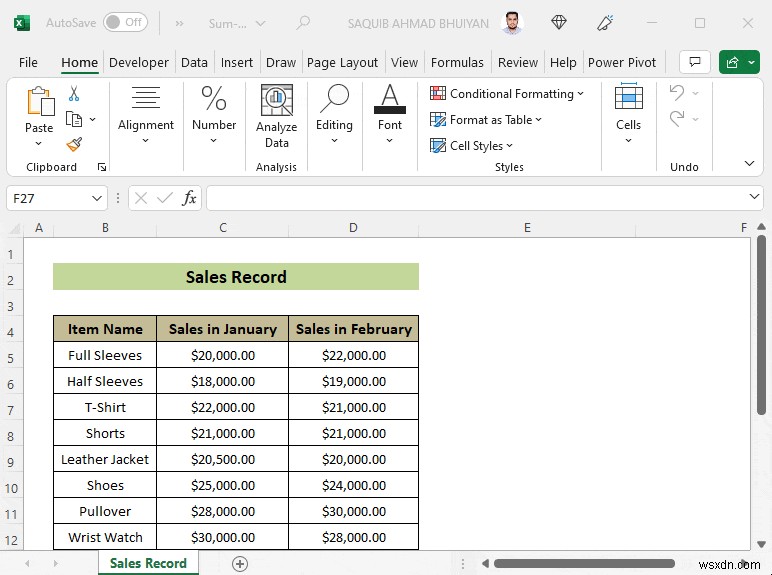Open the Clipboard dialog launcher

click(x=102, y=167)
